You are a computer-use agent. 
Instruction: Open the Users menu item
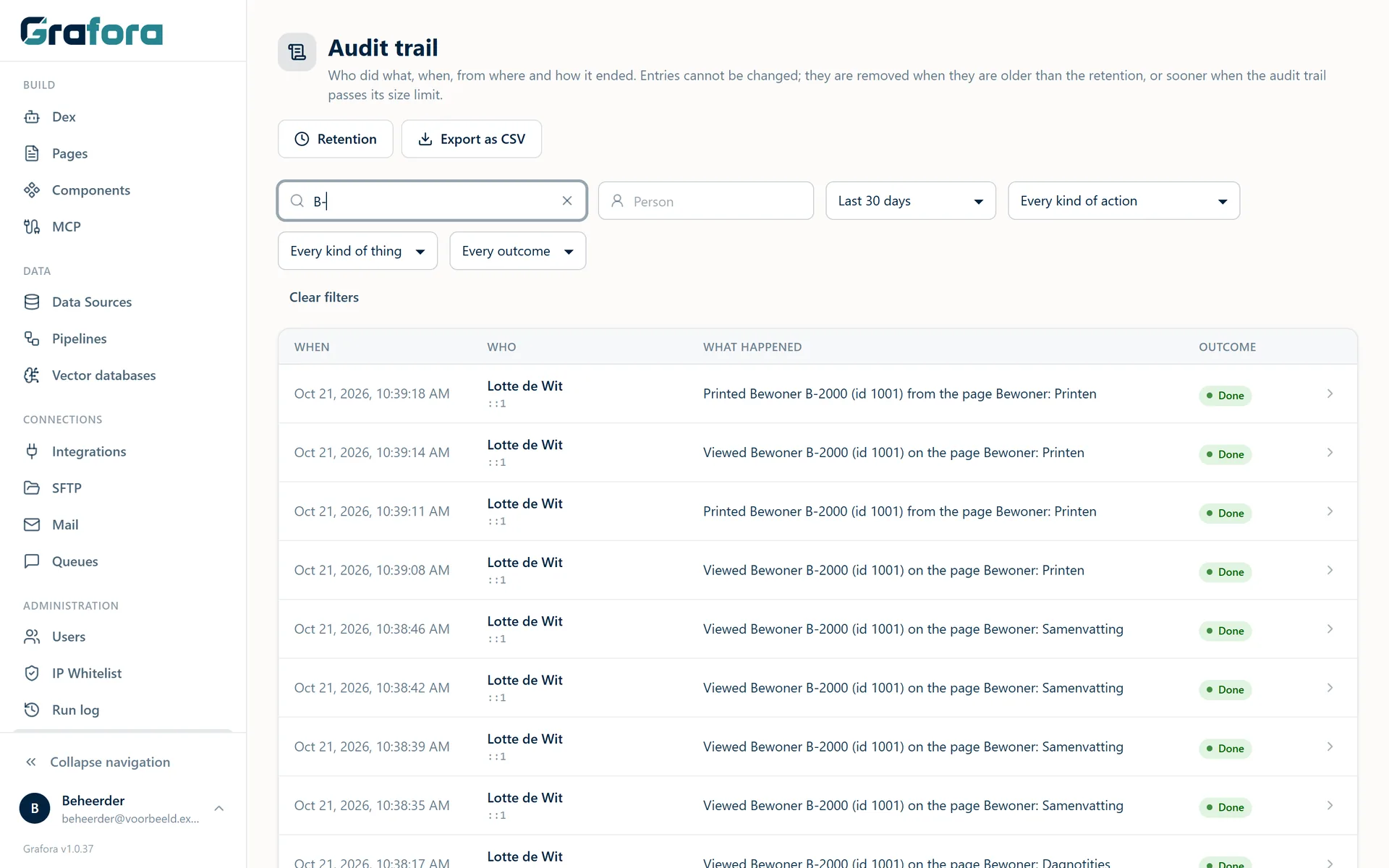[x=69, y=637]
